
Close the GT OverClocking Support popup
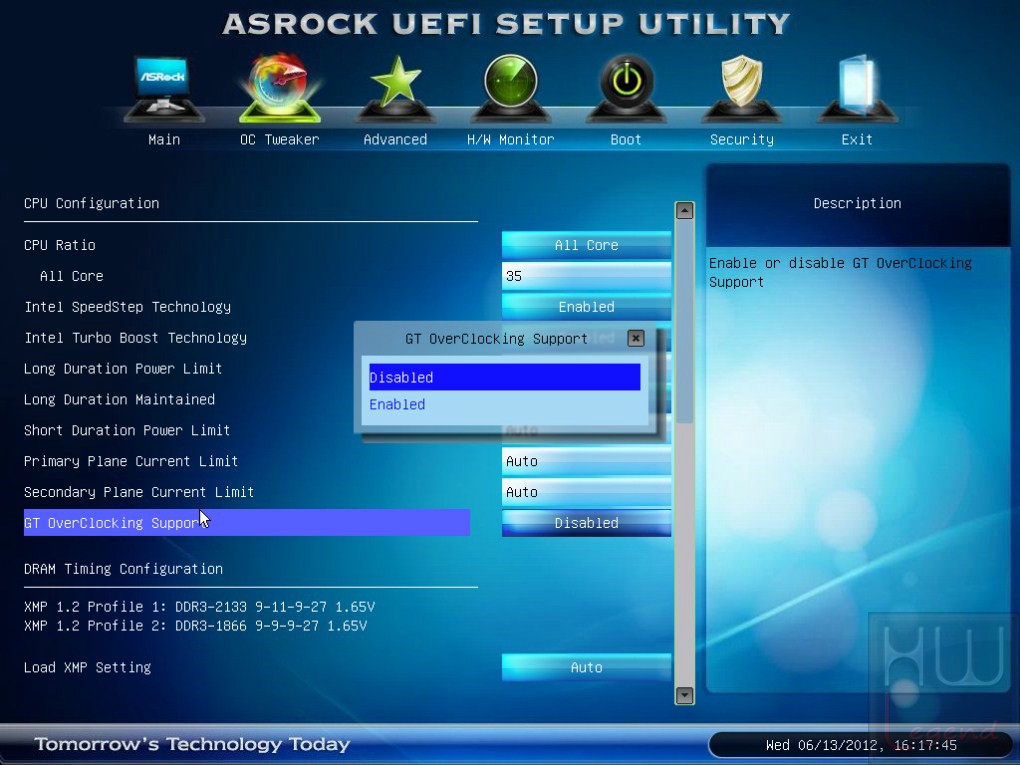(x=636, y=338)
